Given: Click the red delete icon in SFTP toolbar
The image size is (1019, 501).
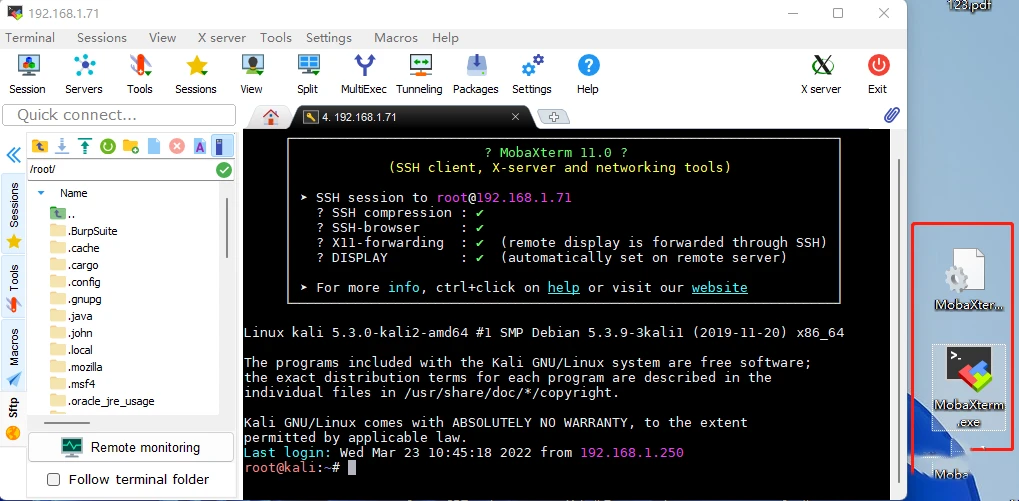Looking at the screenshot, I should click(177, 146).
